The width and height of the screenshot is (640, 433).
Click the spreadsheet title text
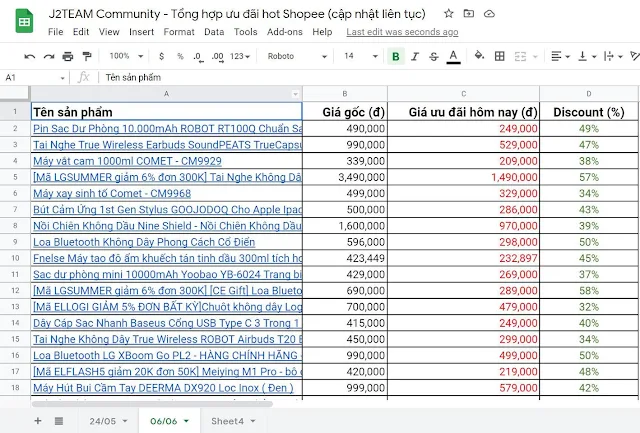tap(237, 14)
